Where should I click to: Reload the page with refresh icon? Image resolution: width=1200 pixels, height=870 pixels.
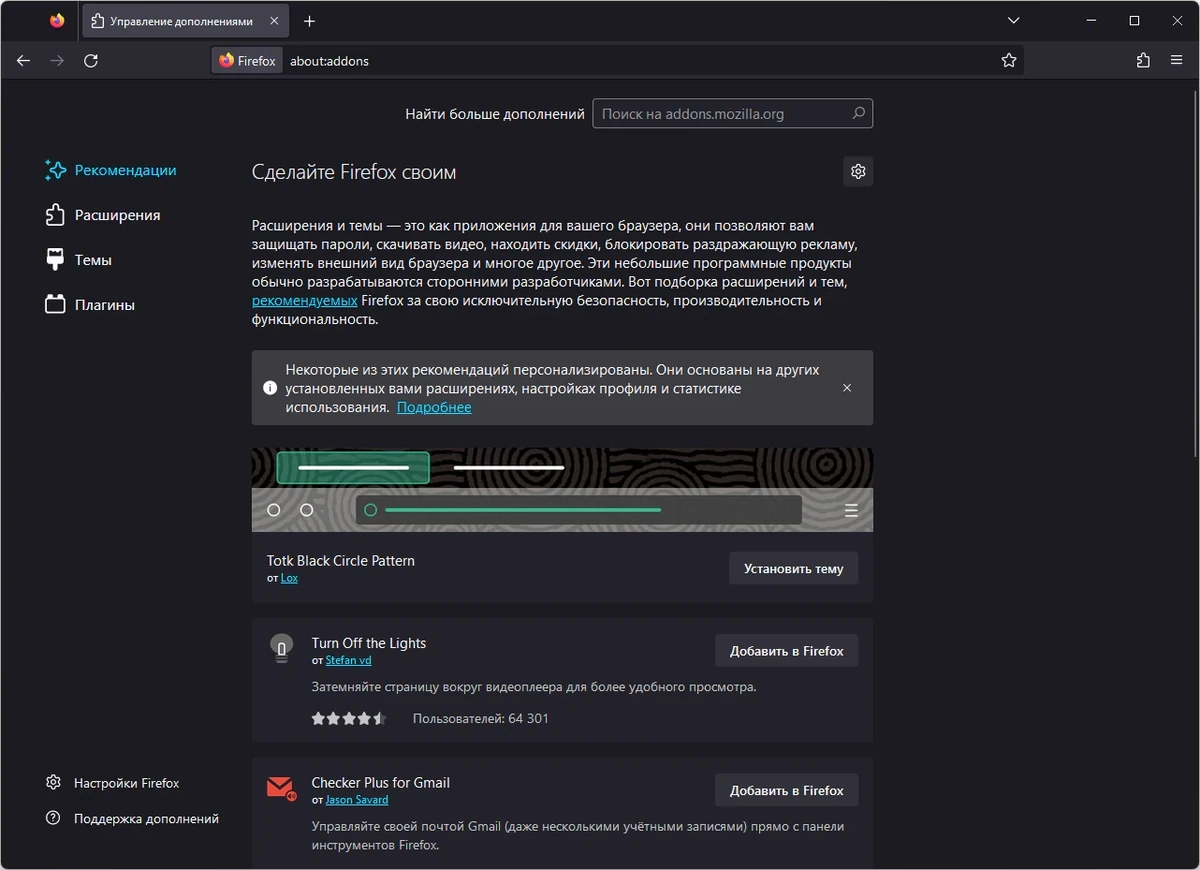(91, 61)
